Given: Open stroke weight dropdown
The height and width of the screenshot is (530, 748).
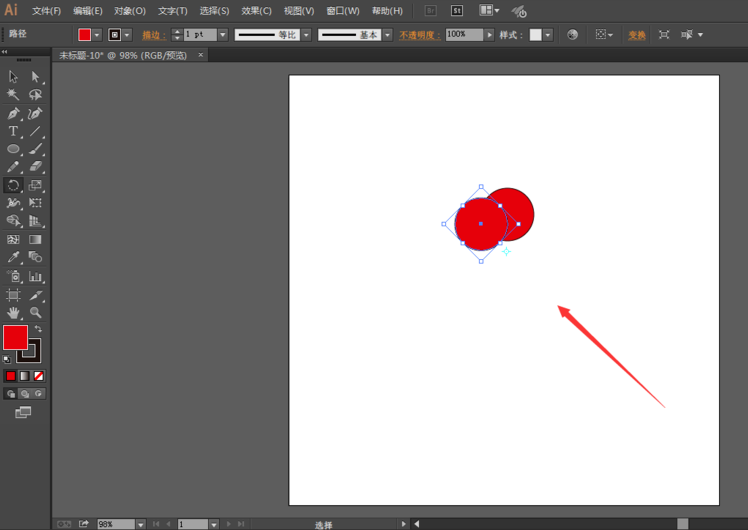Looking at the screenshot, I should (223, 35).
